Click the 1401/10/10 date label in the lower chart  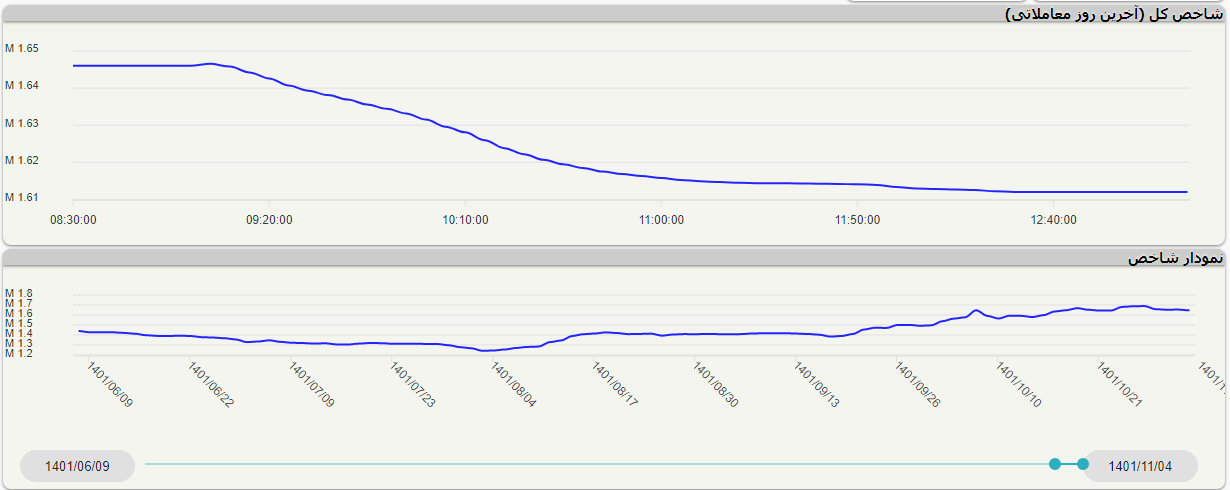point(1019,385)
